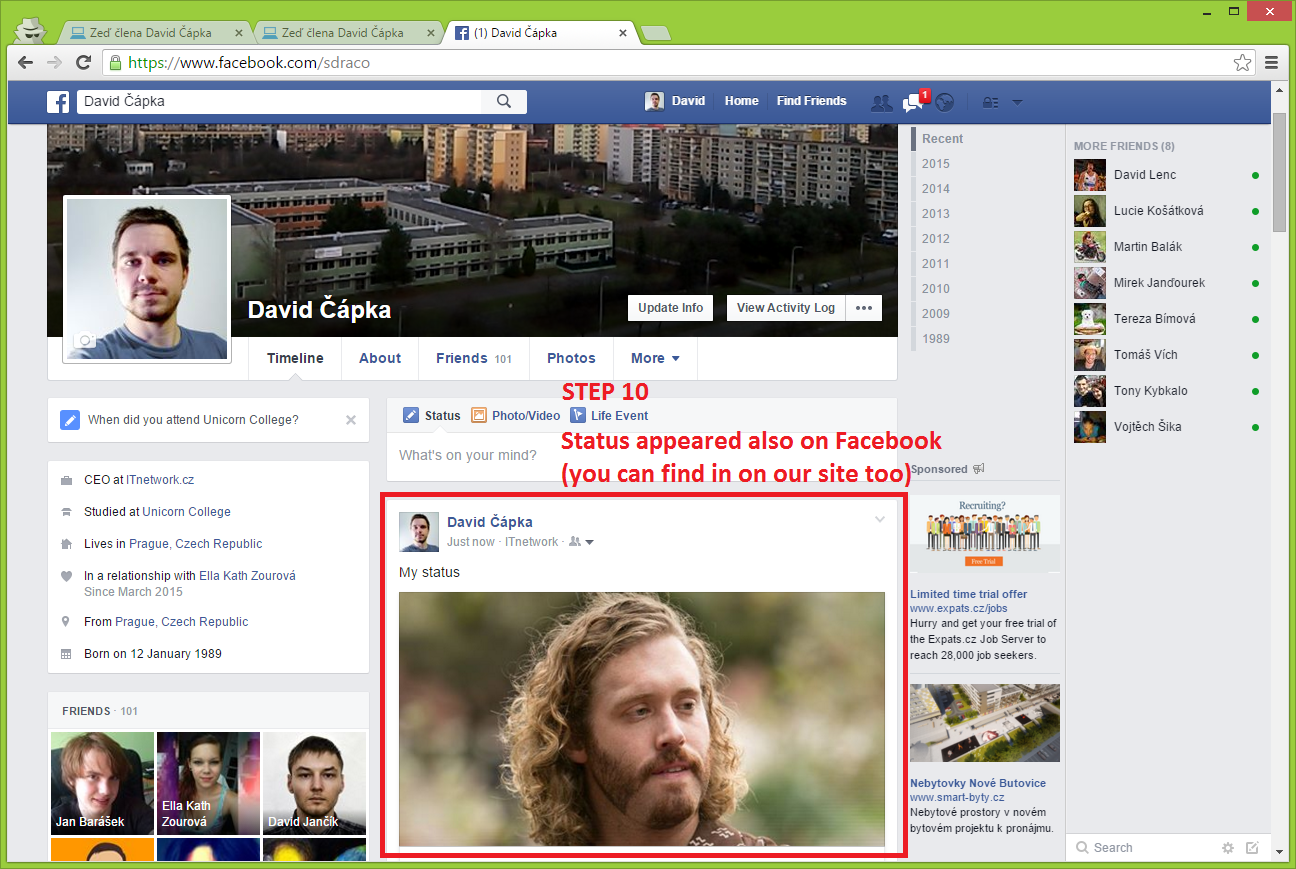Open Jan Barášek friend thumbnail
Screen dimensions: 1296x869
103,783
